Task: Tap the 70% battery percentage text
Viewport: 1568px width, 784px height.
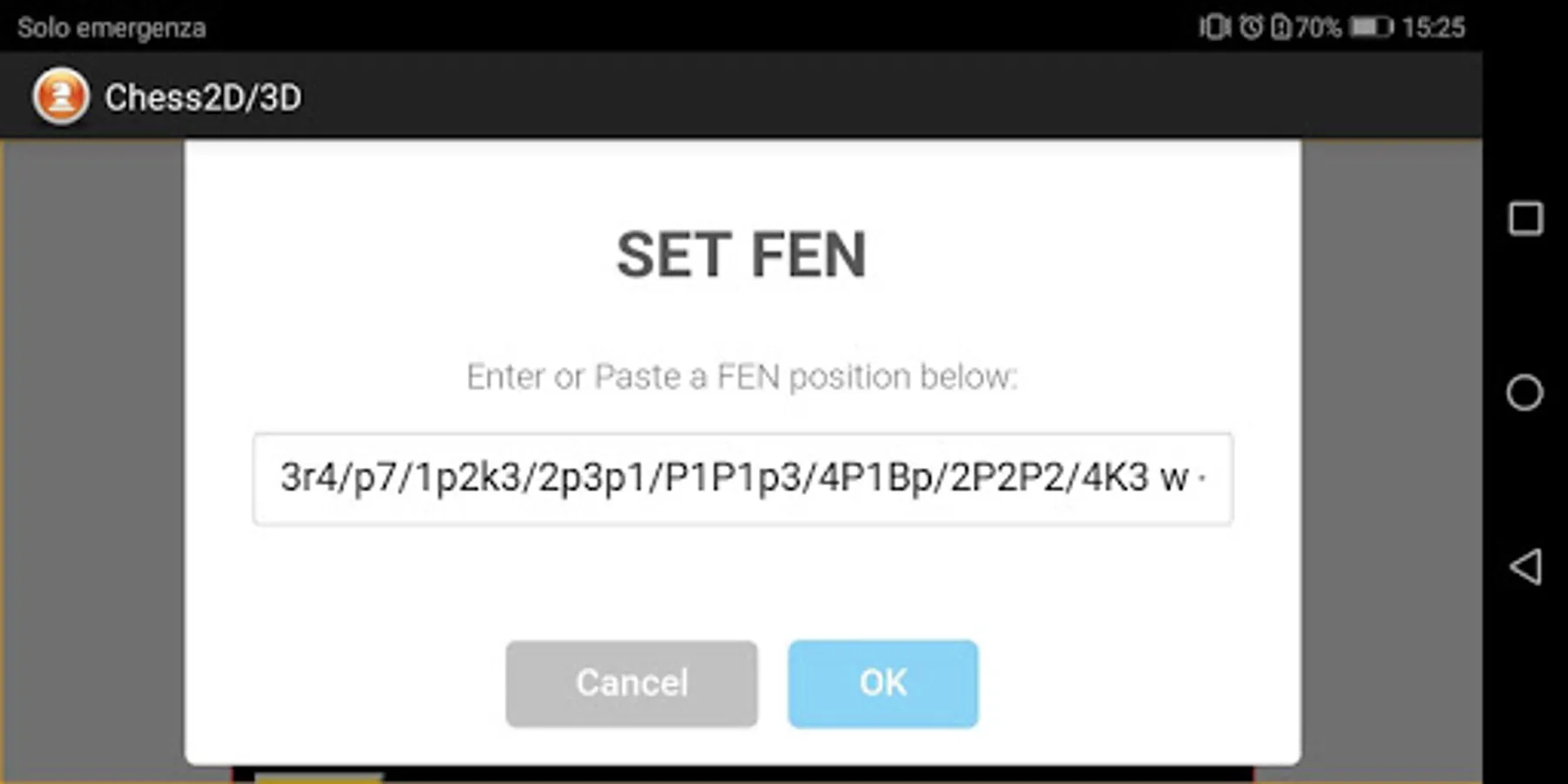Action: click(1318, 27)
